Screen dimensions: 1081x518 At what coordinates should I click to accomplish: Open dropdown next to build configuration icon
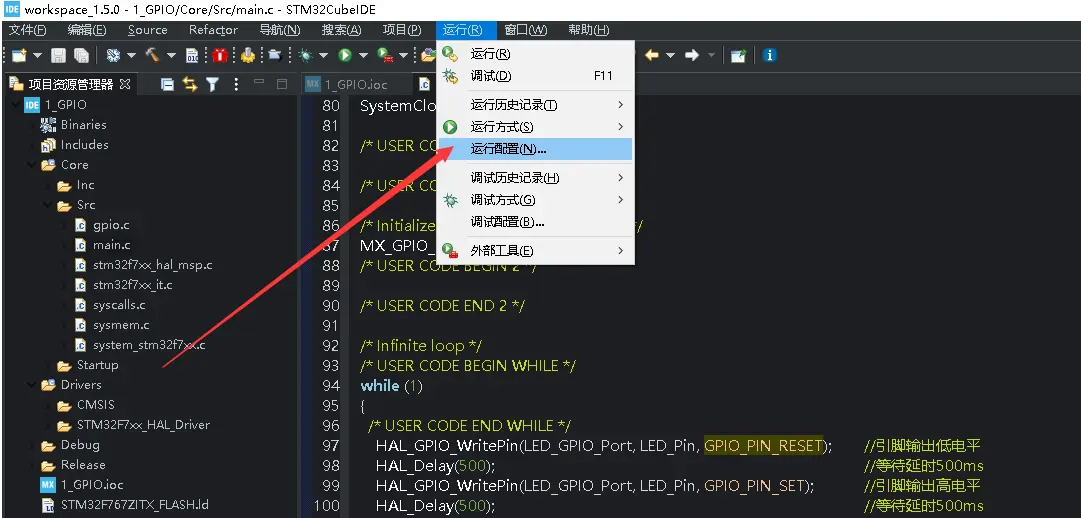[x=131, y=56]
